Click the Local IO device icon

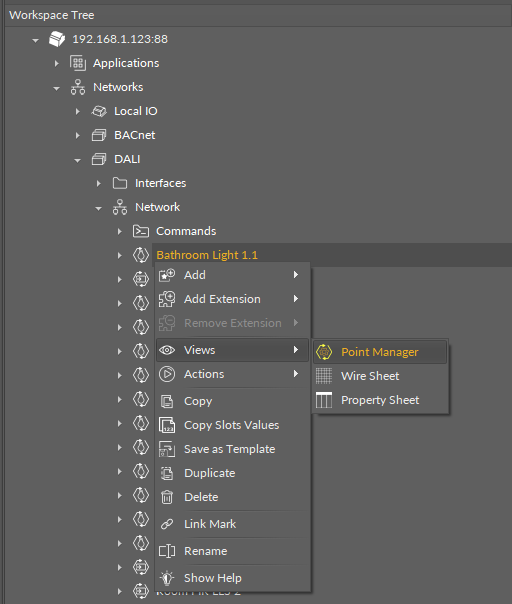[99, 111]
